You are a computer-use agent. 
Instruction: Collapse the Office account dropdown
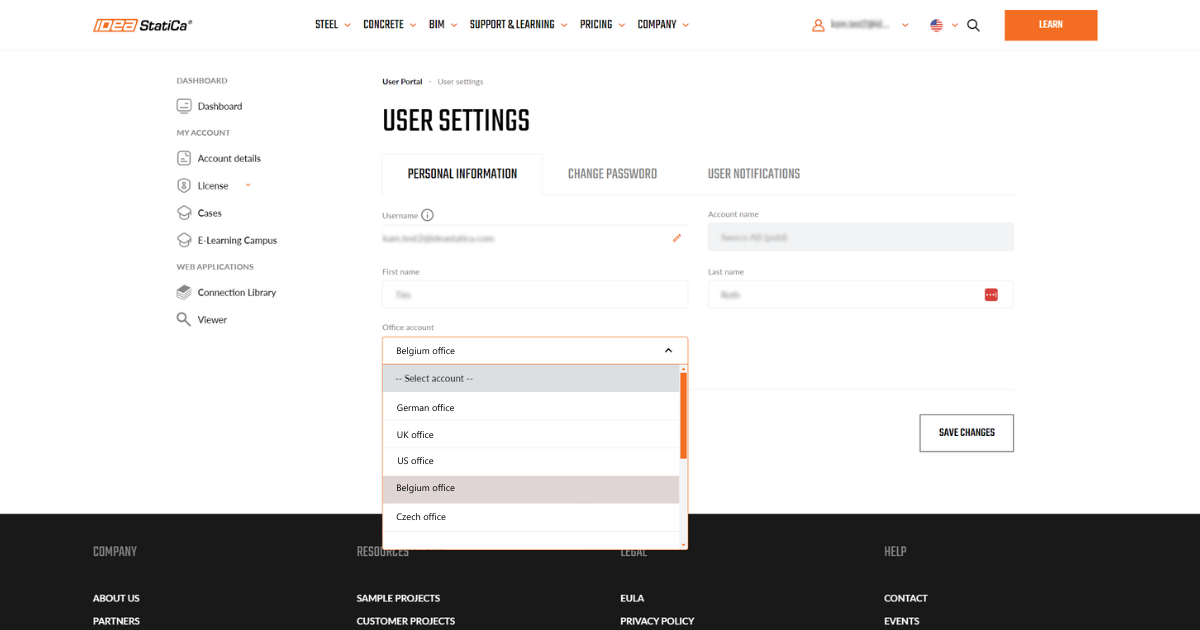[668, 351]
